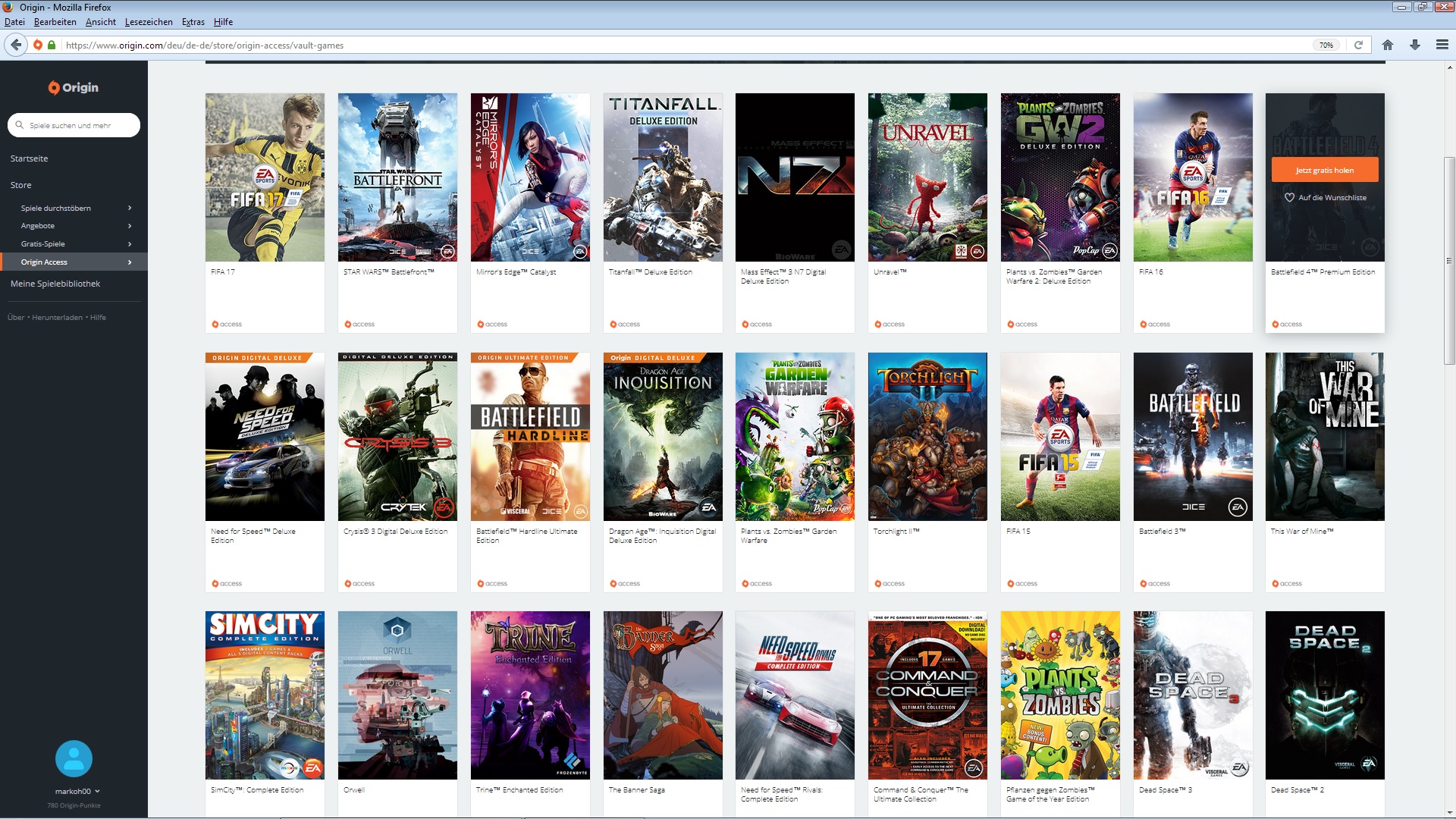Open the Extras menu in the menu bar

[193, 22]
